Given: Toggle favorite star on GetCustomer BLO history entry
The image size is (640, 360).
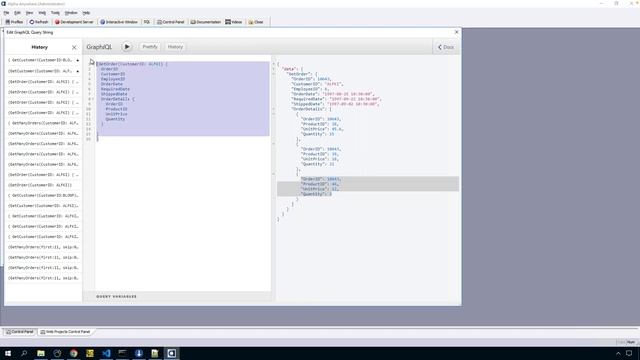Looking at the screenshot, I should tap(78, 60).
